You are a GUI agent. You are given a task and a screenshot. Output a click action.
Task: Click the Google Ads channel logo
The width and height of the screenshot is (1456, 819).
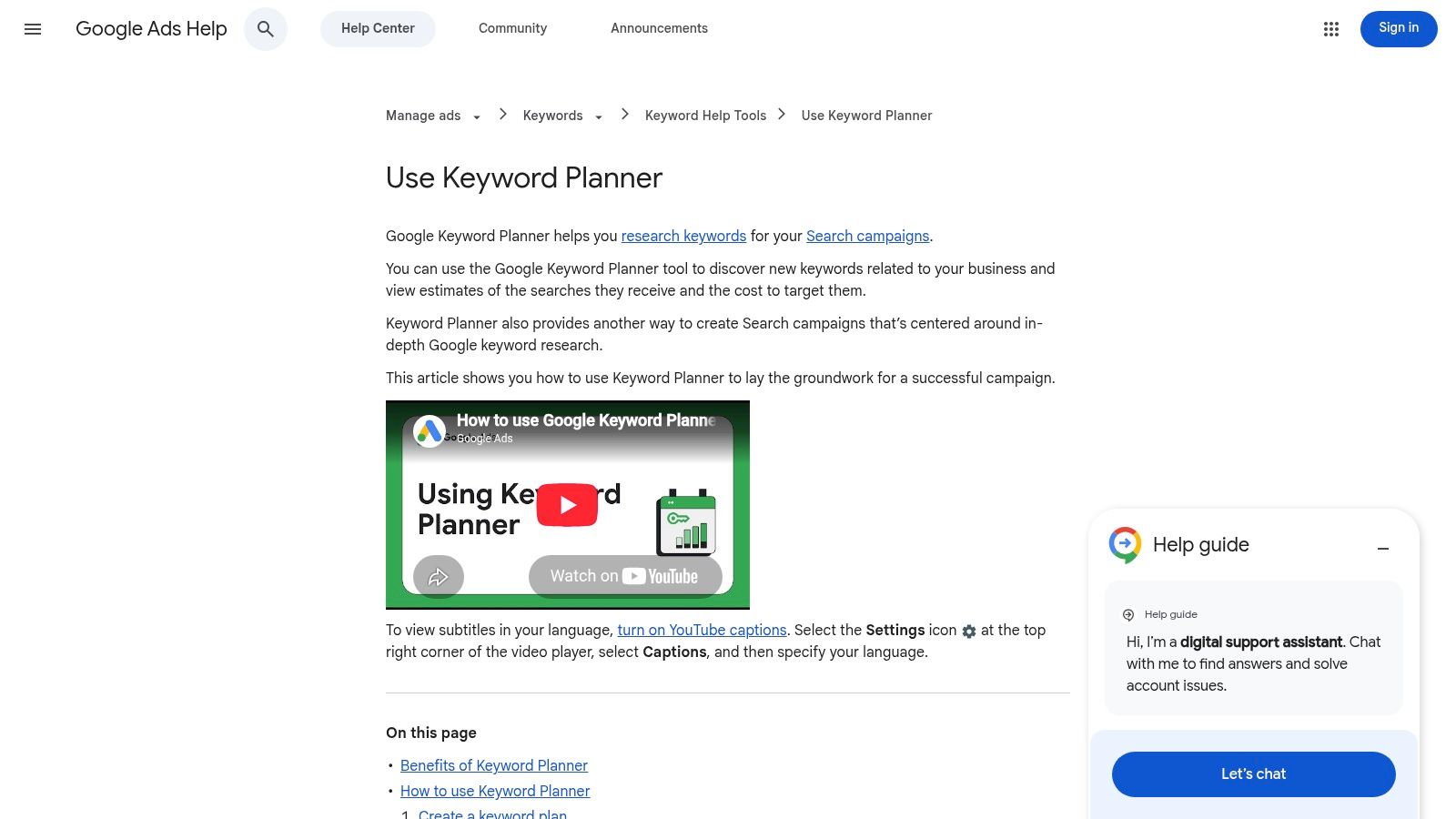click(x=430, y=430)
